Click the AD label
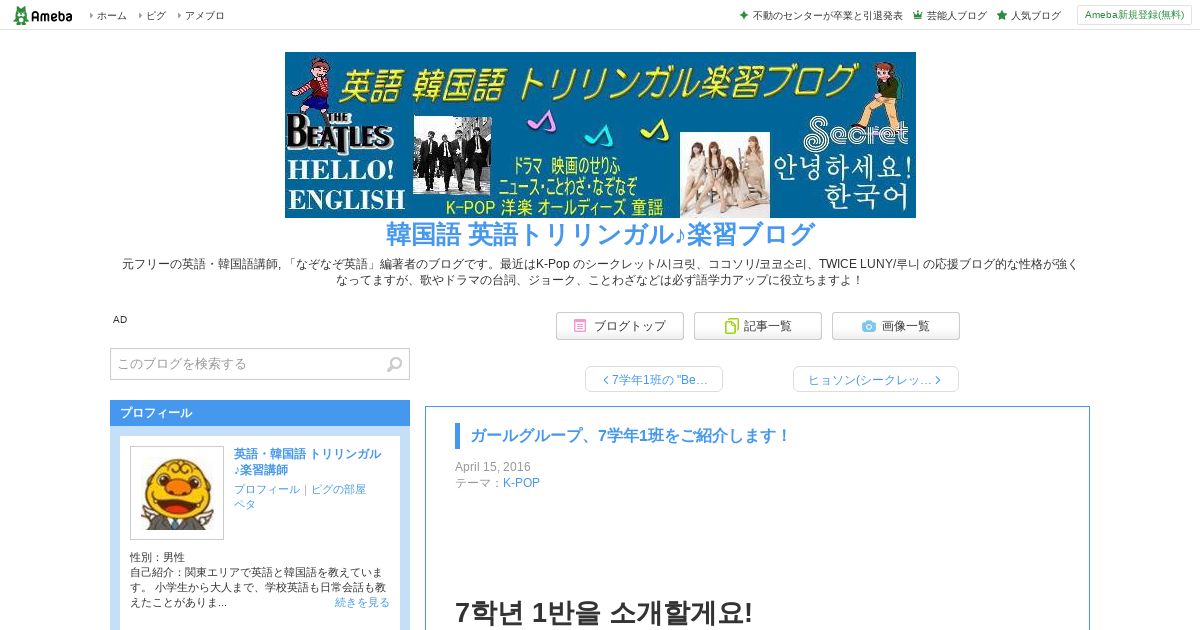This screenshot has height=630, width=1200. point(120,320)
